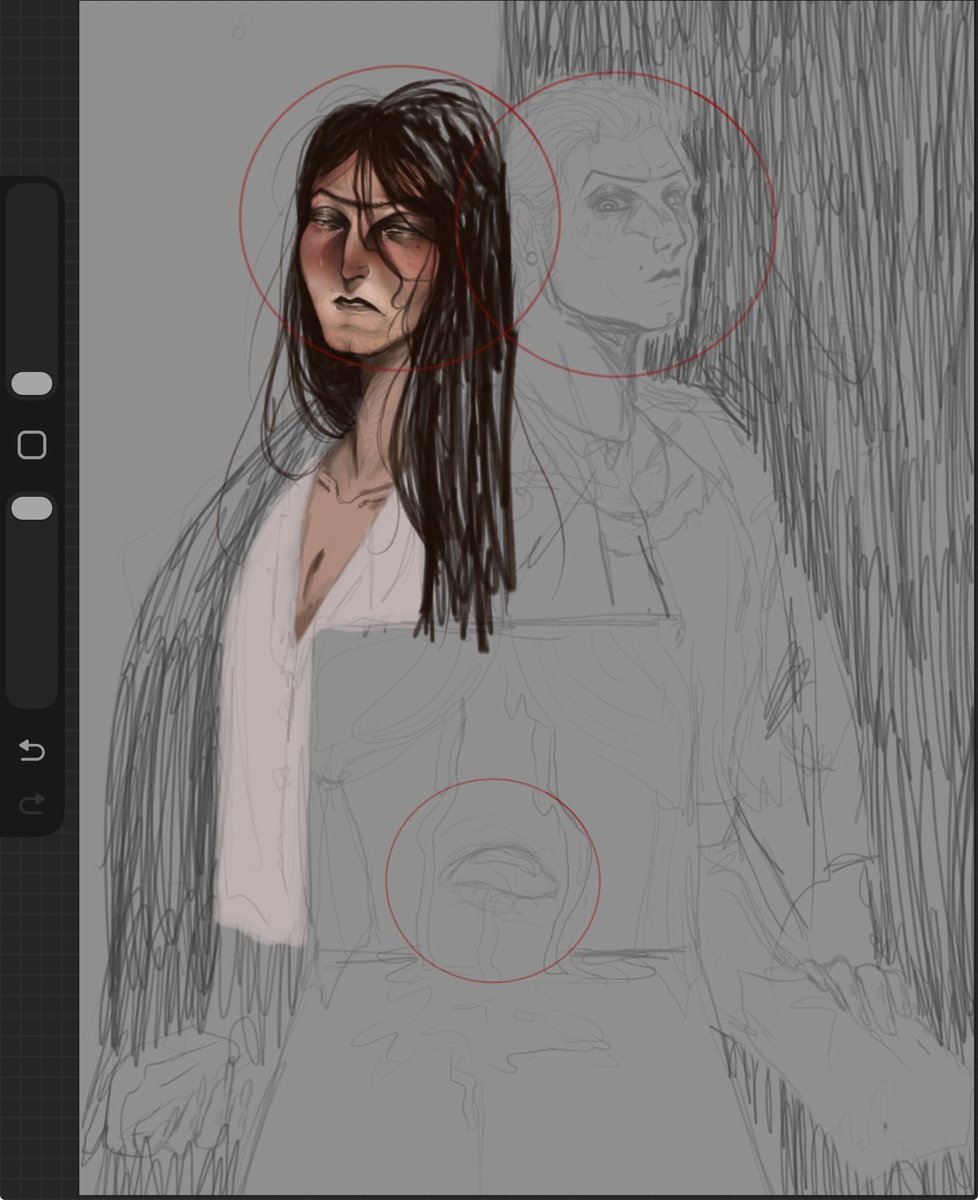Adjust the brush size slider handle
Screen dimensions: 978x1200
click(x=32, y=383)
